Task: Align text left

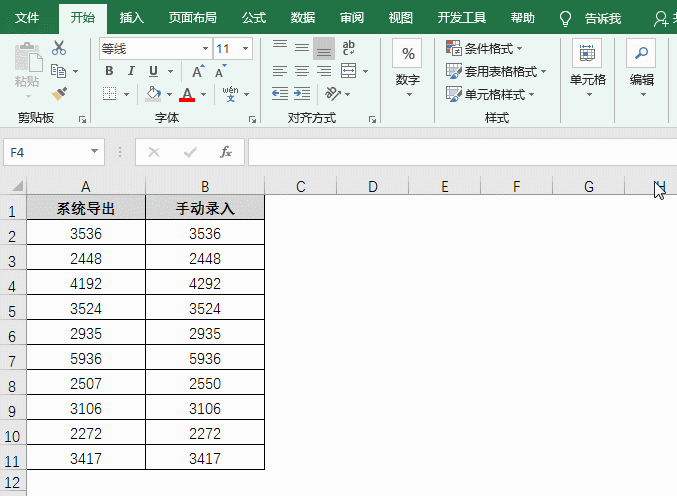Action: 280,71
